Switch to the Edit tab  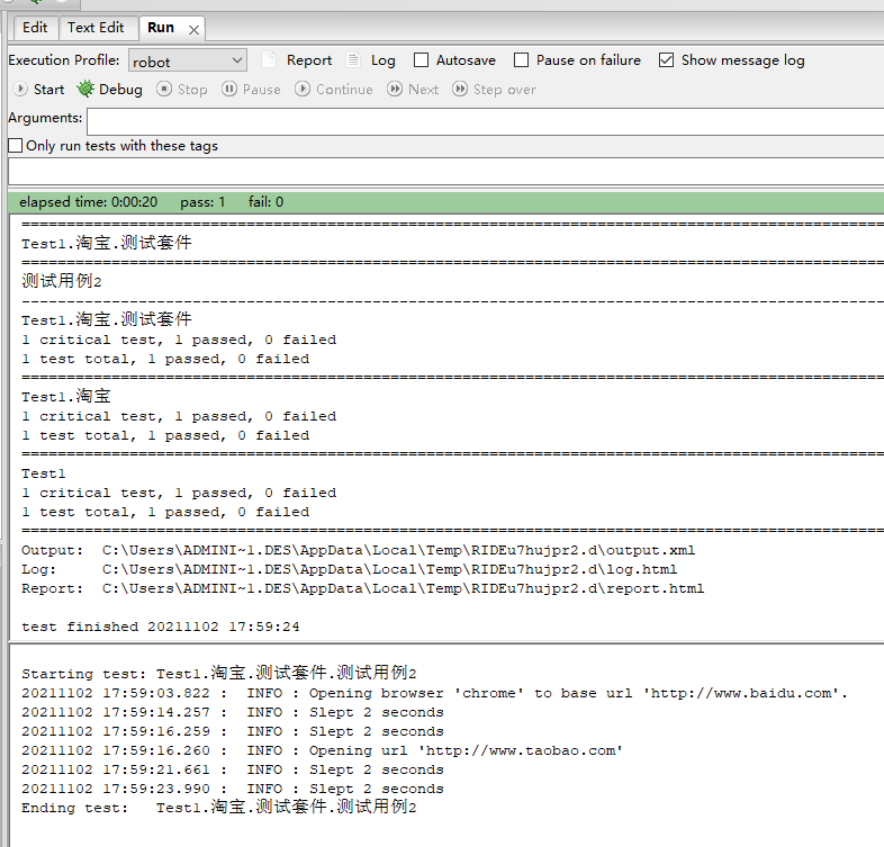coord(35,28)
